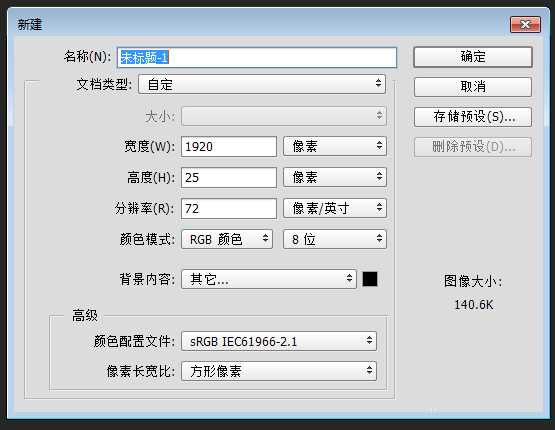
Task: Click the 图像大小 value 140.6K
Action: coord(473,305)
